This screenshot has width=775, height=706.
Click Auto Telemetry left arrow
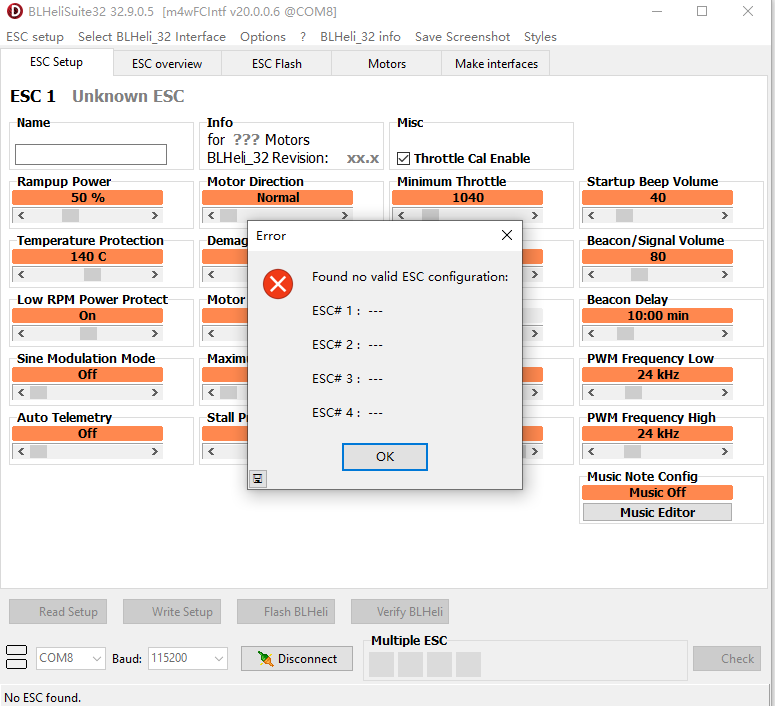pos(21,451)
